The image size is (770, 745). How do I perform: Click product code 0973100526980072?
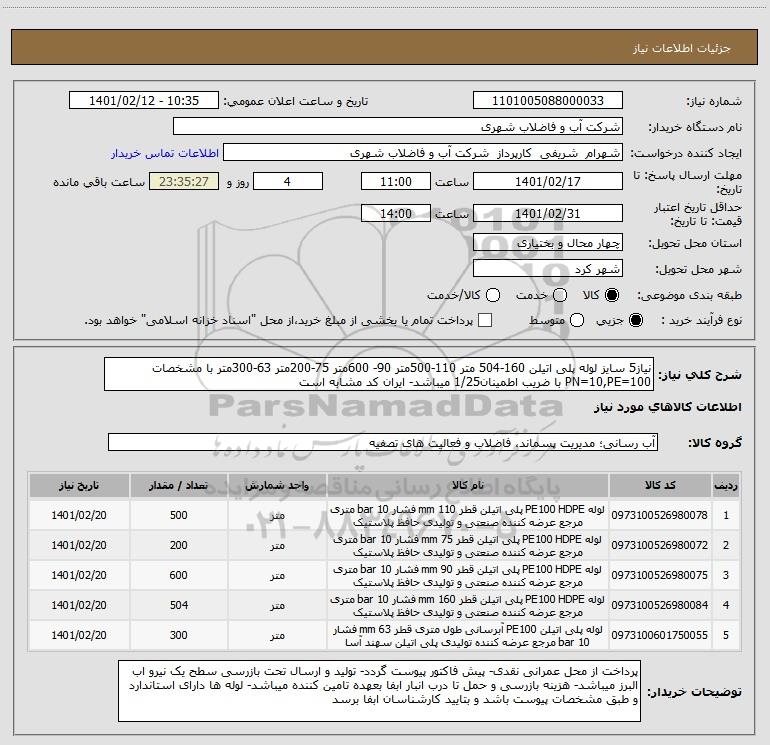[x=660, y=545]
